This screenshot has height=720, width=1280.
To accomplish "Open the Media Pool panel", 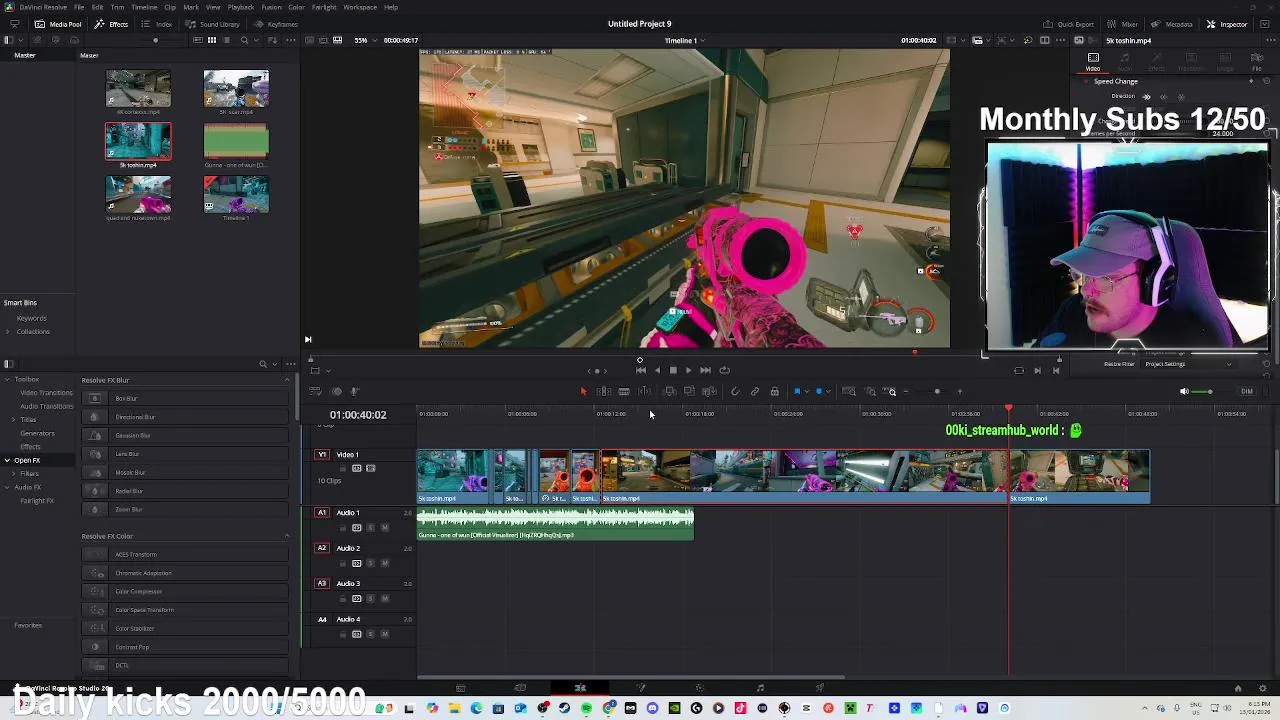I will [59, 24].
